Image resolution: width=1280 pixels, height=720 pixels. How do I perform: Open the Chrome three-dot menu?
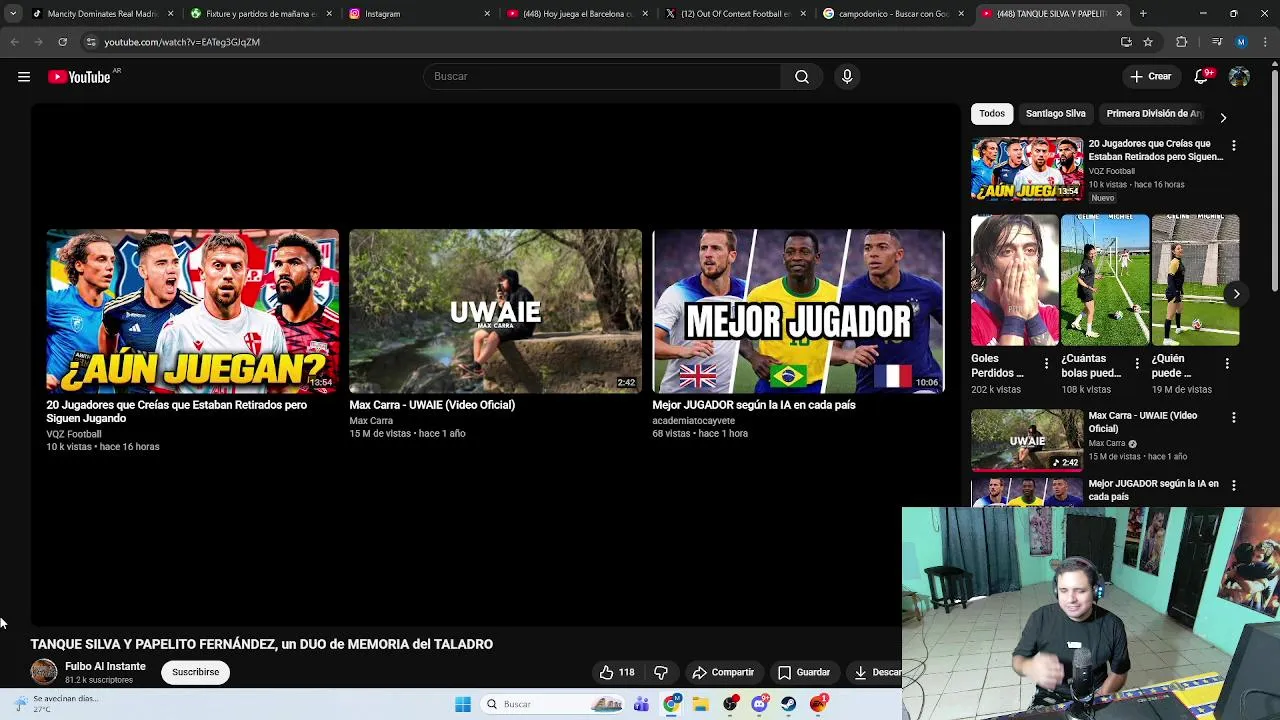(1266, 42)
